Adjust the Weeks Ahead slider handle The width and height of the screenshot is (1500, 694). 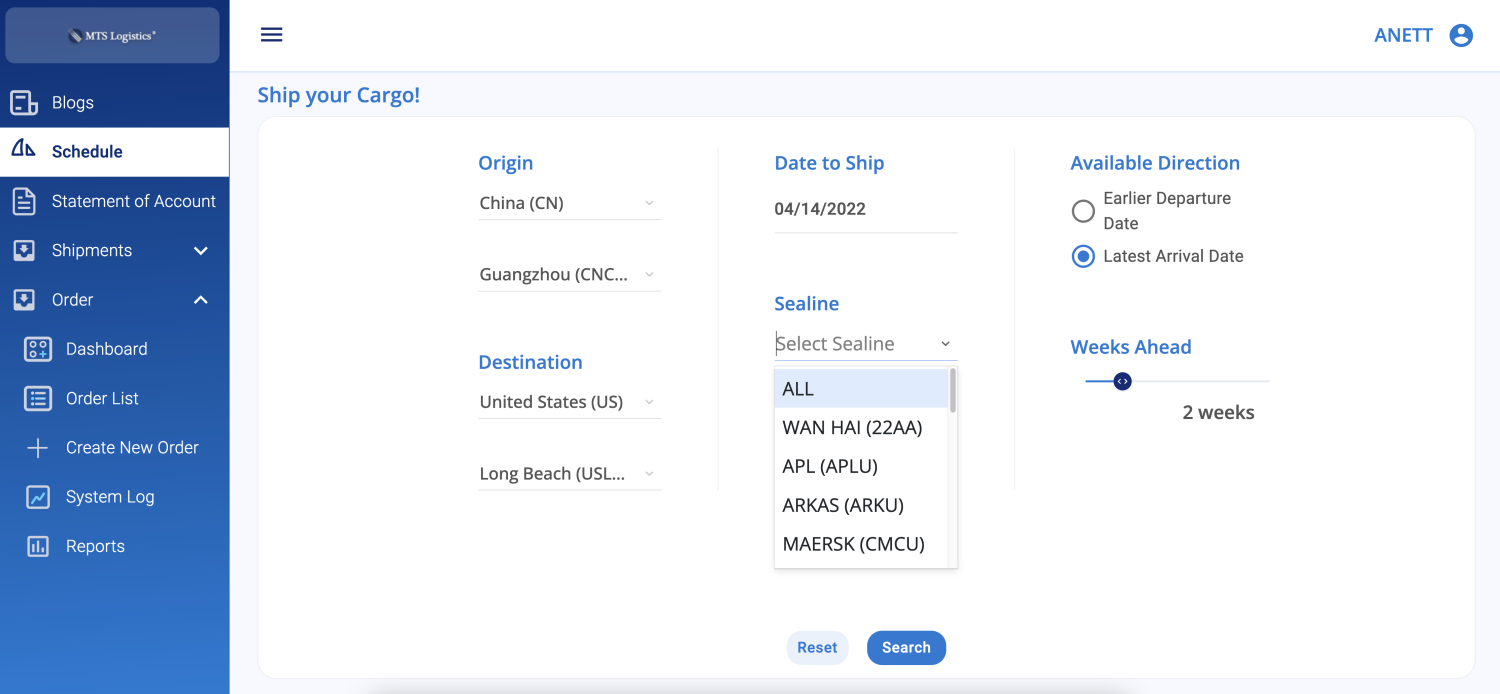(x=1122, y=381)
